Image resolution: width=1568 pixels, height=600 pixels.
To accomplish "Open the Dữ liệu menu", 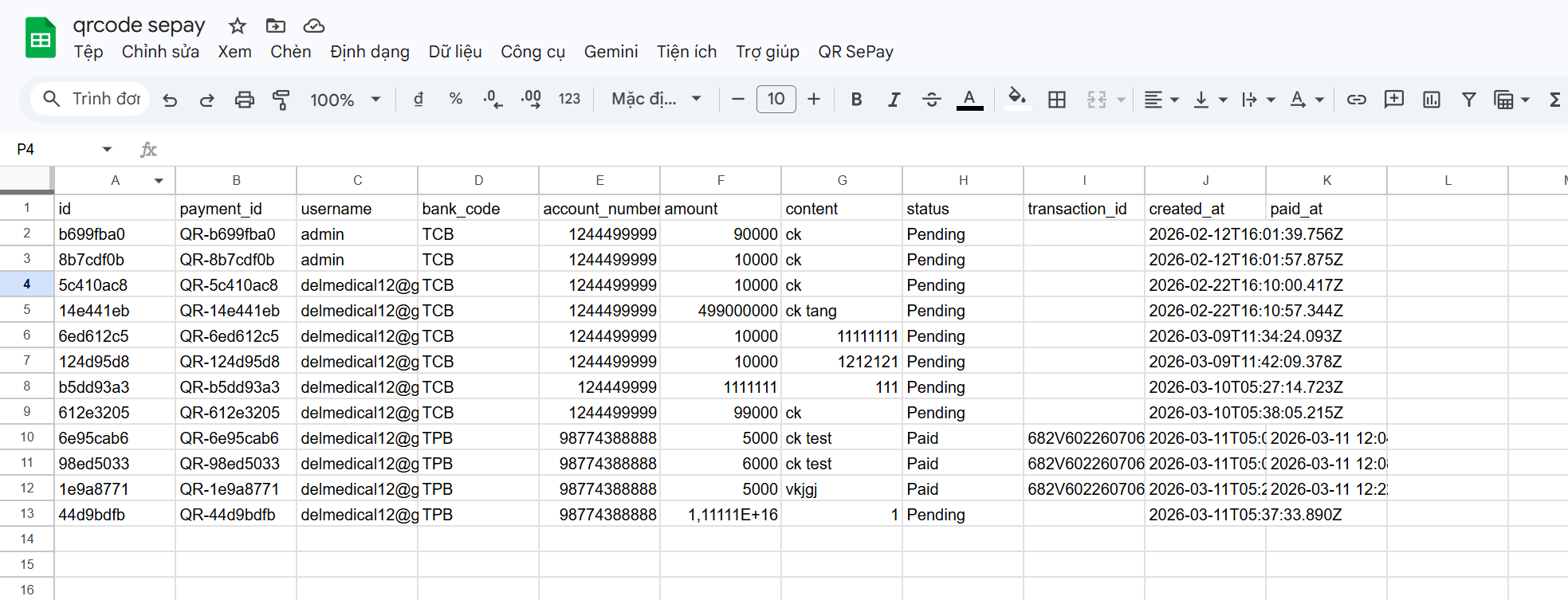I will [454, 52].
